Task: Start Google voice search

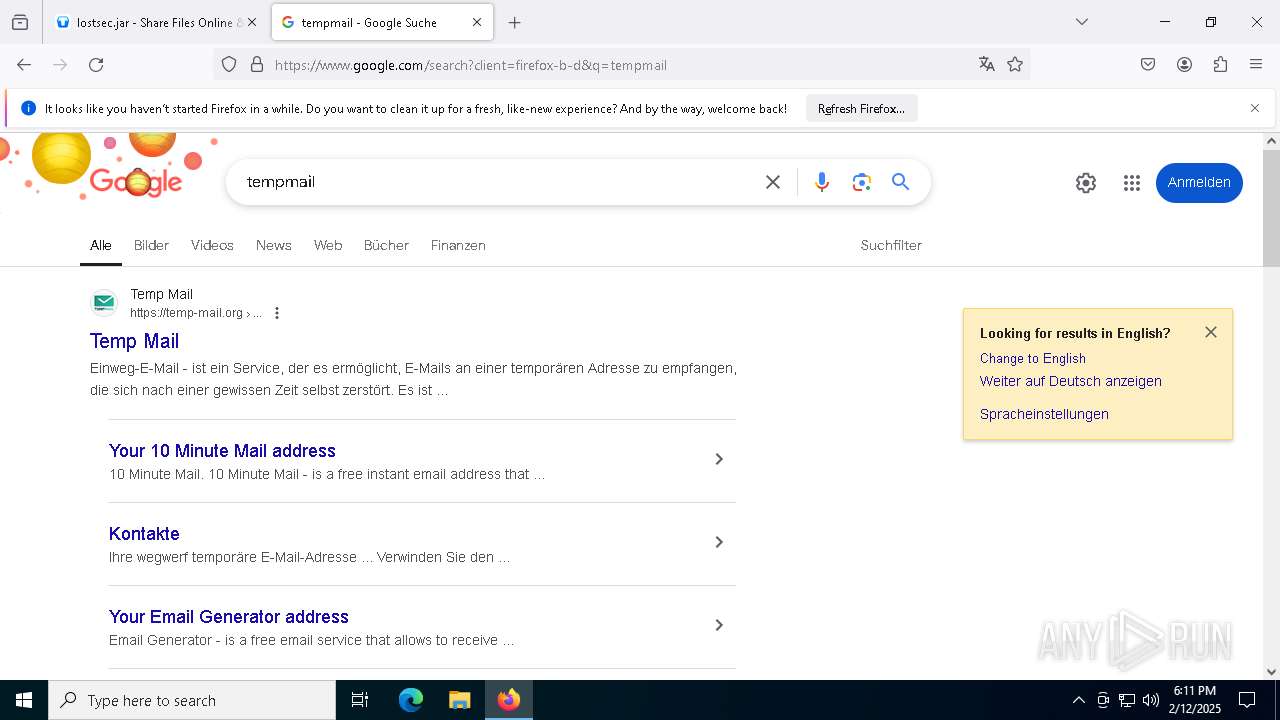Action: [822, 182]
